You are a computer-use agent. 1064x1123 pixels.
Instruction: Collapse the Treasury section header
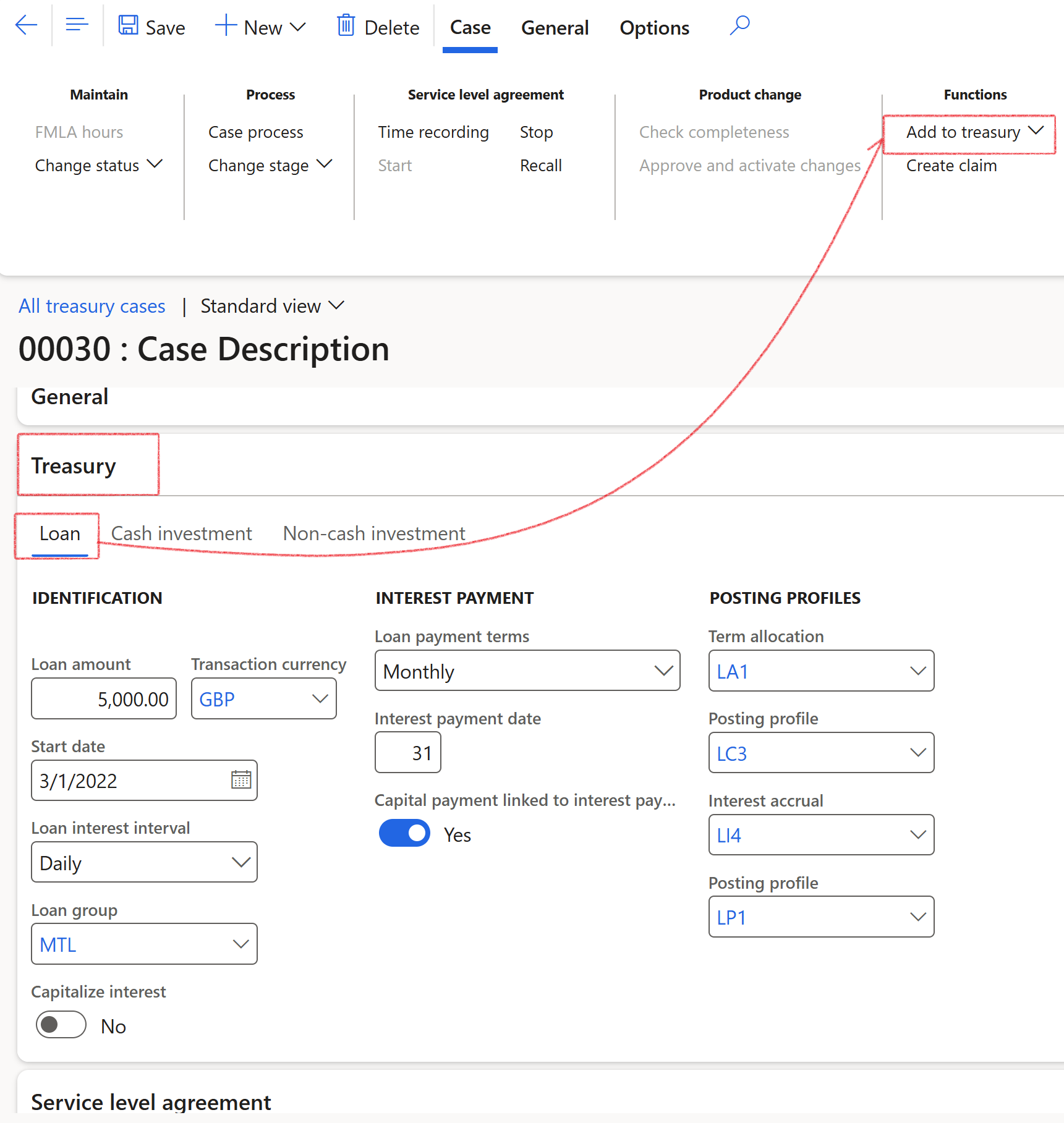point(74,466)
